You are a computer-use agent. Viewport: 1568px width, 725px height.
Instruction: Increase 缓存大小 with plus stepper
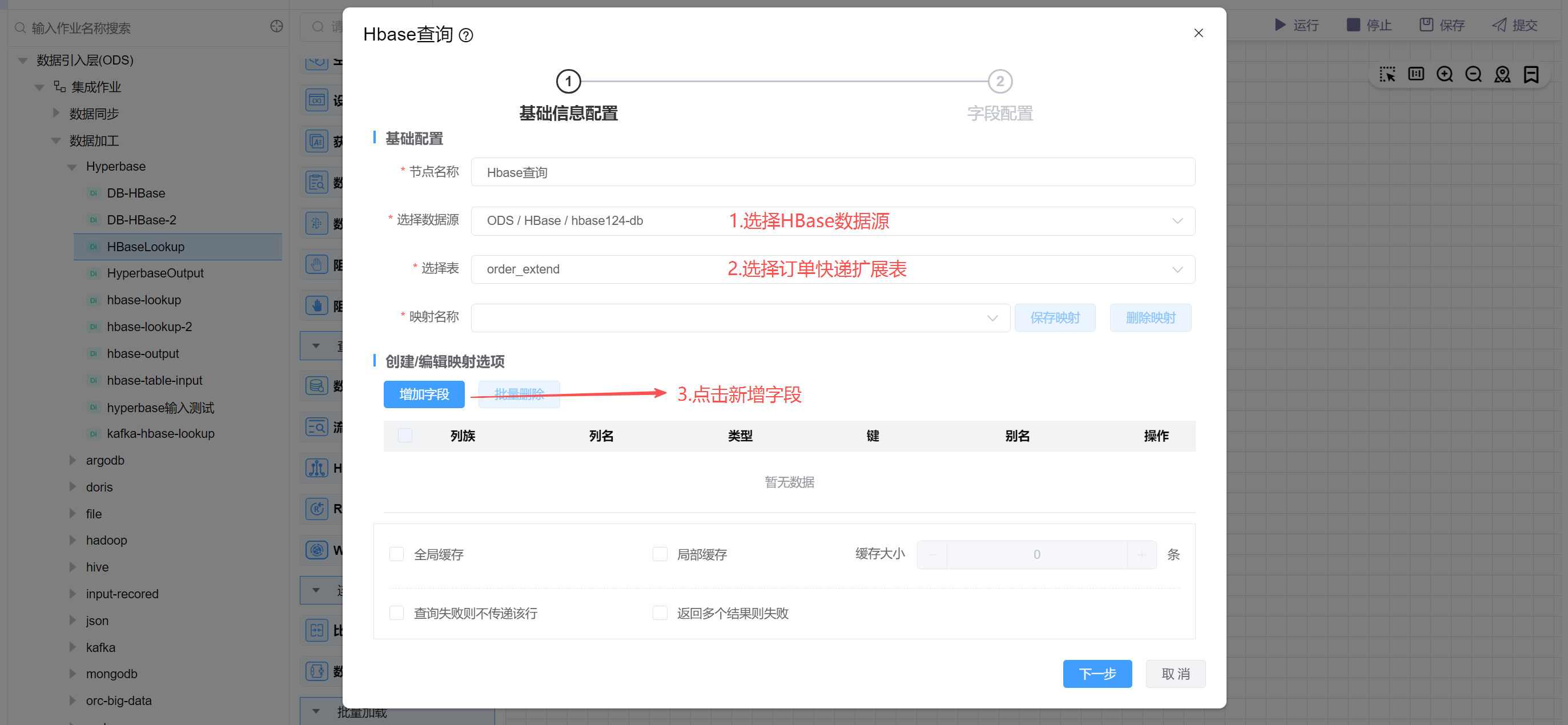click(x=1141, y=554)
